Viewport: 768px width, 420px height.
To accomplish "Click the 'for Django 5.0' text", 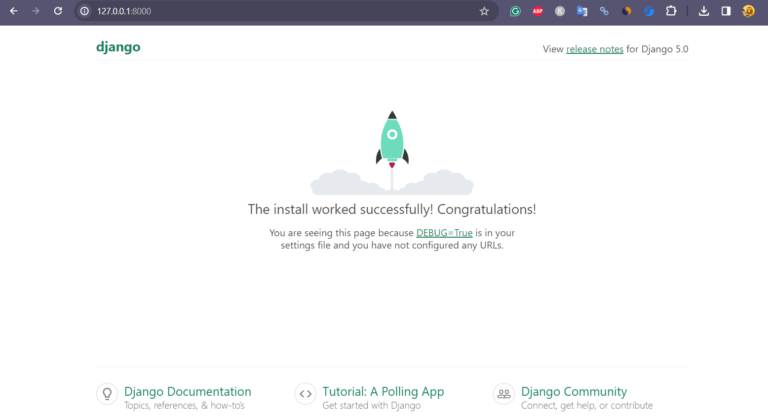I will (657, 49).
